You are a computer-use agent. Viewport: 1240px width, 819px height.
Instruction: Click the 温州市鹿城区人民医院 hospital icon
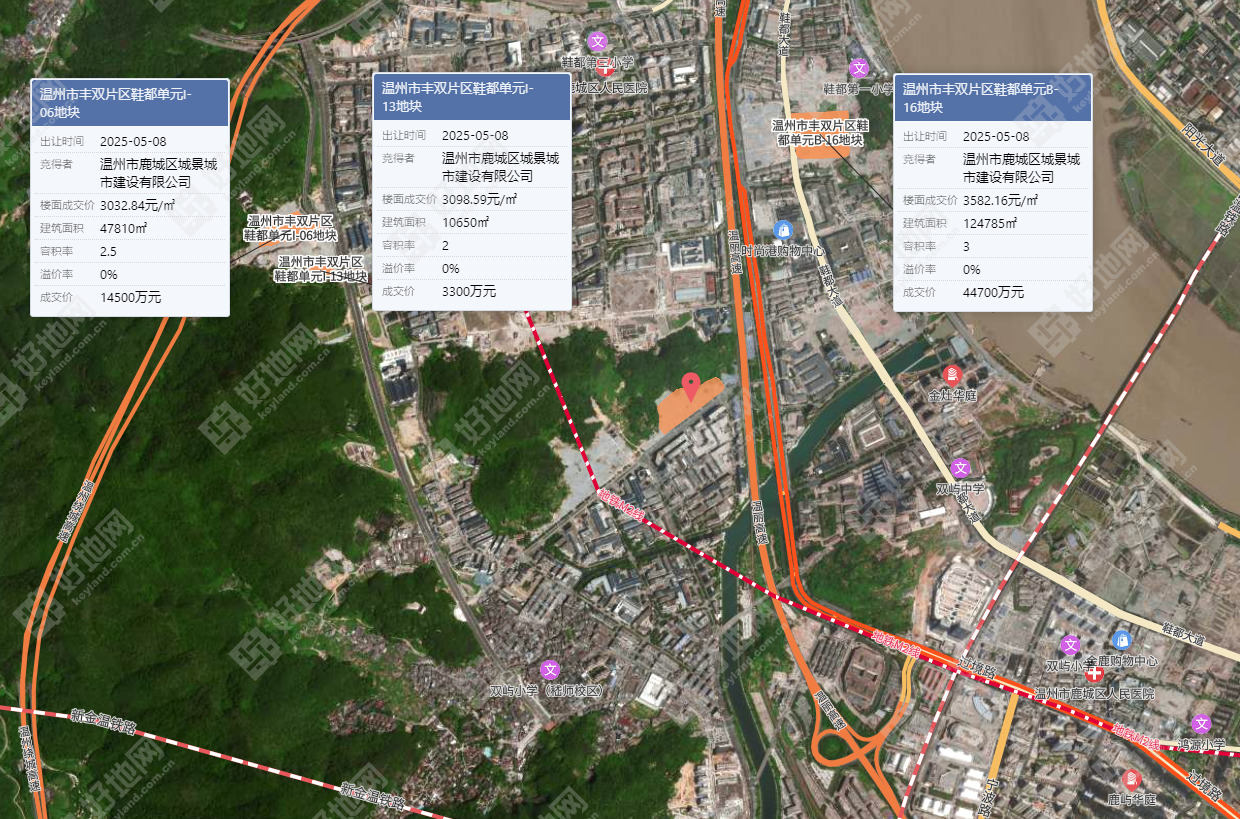point(1093,674)
